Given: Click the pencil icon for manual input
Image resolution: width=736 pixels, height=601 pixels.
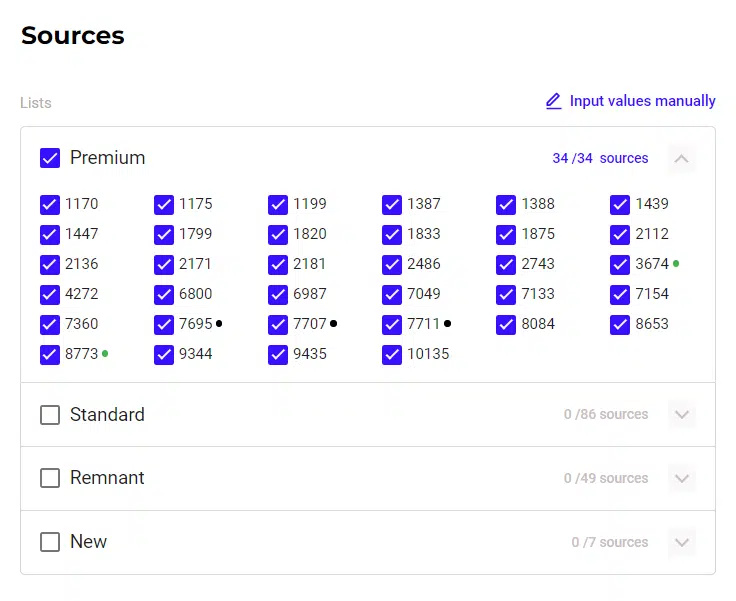Looking at the screenshot, I should click(x=553, y=101).
